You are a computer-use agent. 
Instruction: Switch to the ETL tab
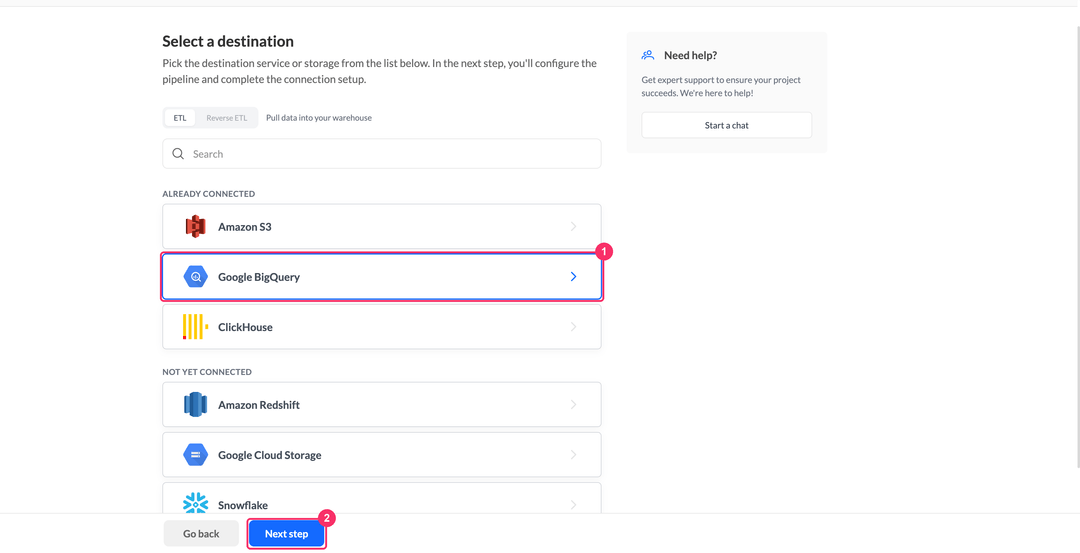[x=180, y=118]
